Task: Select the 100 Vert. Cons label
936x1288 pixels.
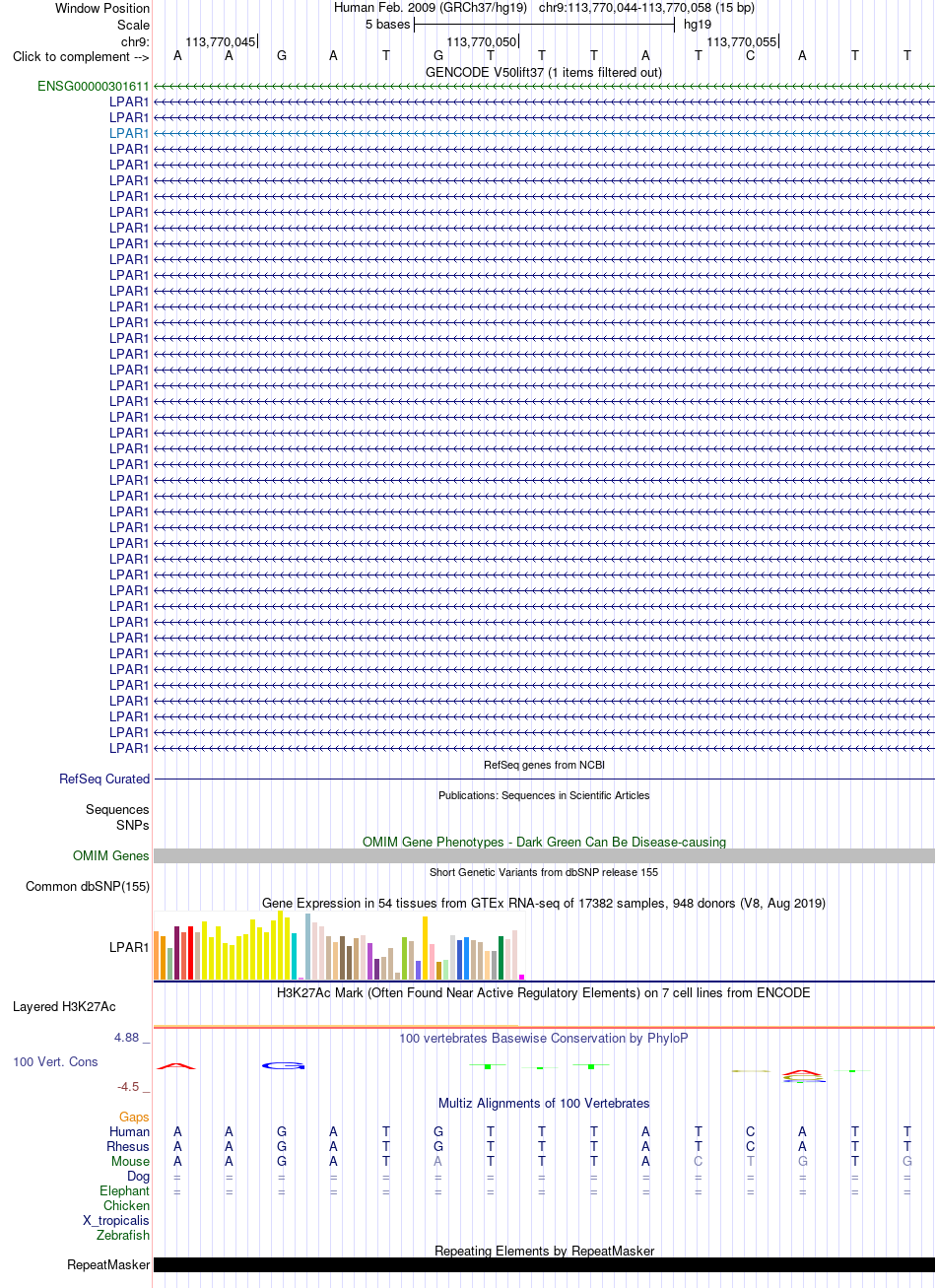Action: coord(55,1061)
